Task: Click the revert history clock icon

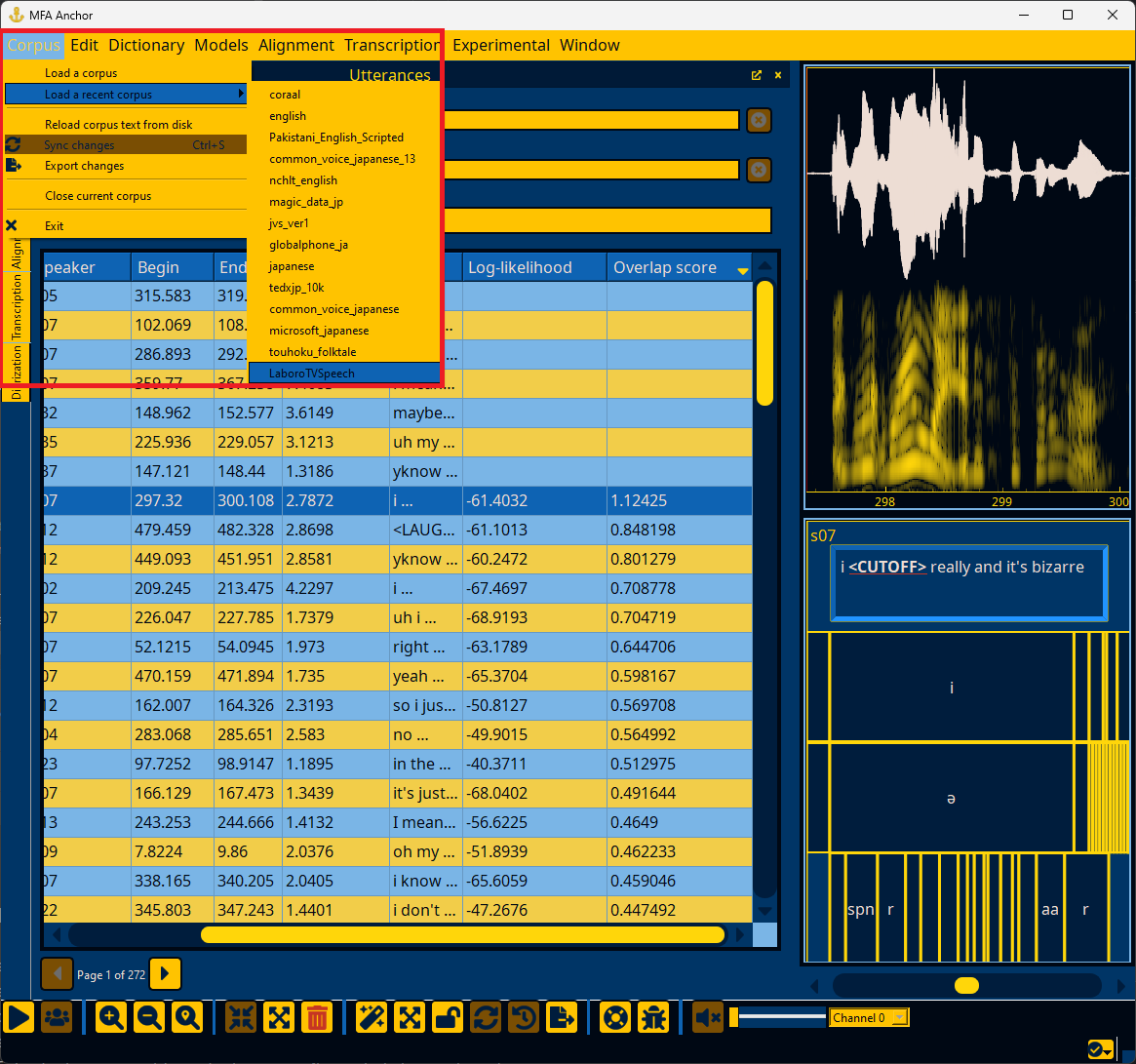Action: point(525,1017)
